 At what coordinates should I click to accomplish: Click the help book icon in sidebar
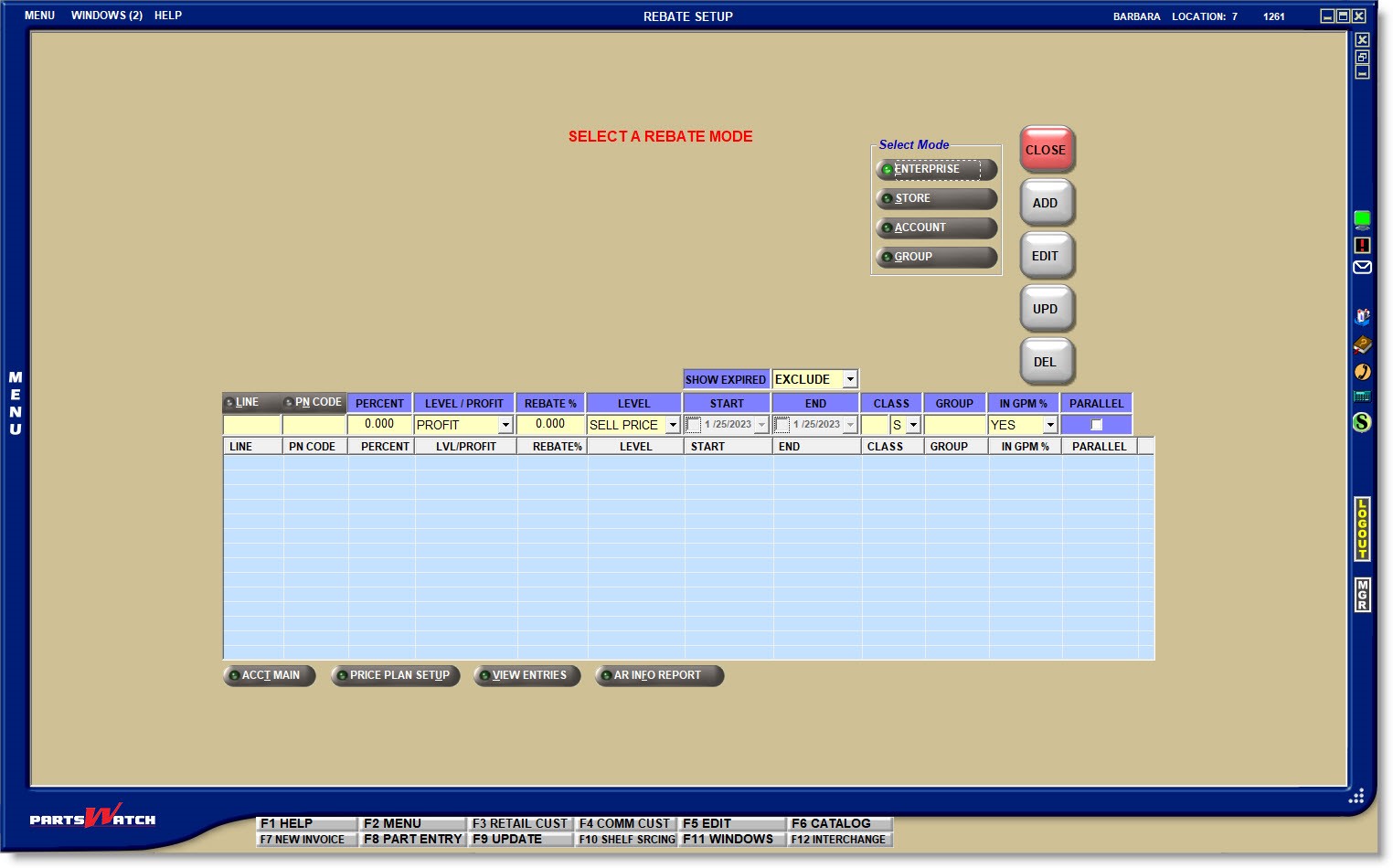[1362, 344]
